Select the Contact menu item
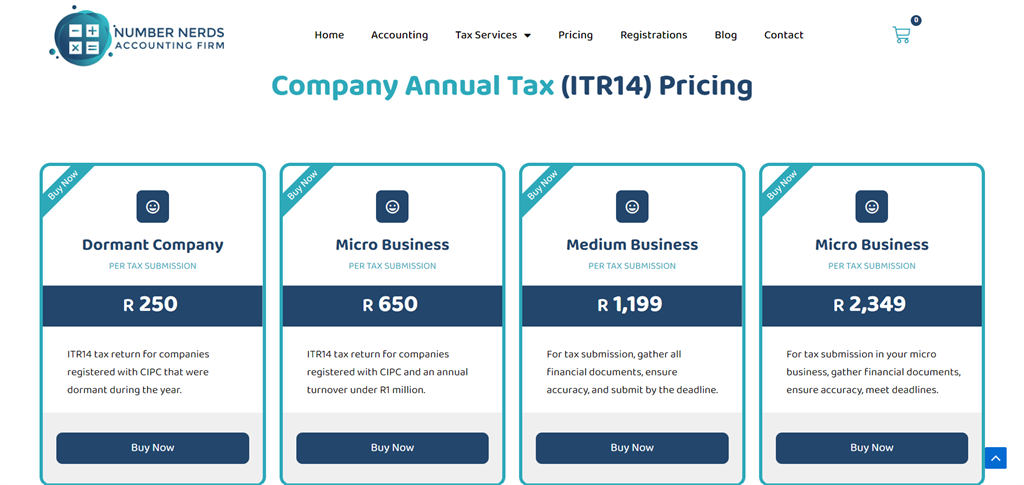The width and height of the screenshot is (1024, 485). coord(784,35)
